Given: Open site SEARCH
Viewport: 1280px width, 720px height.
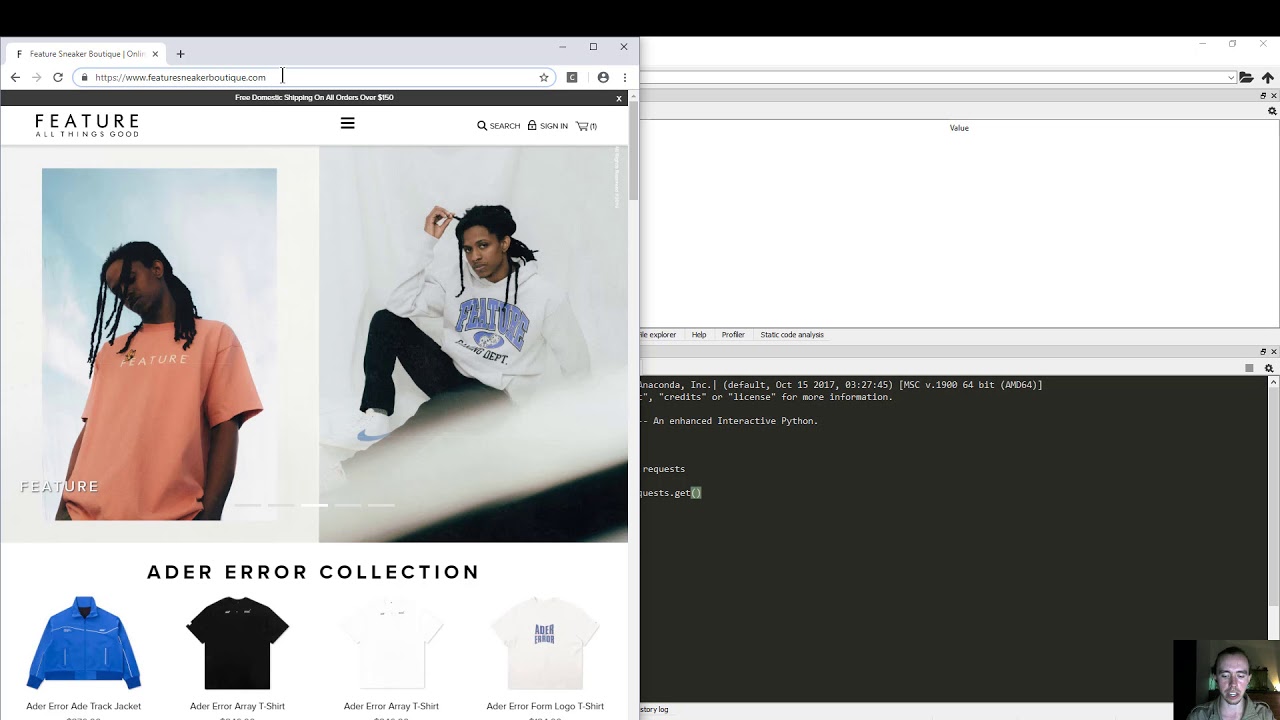Looking at the screenshot, I should [x=499, y=126].
